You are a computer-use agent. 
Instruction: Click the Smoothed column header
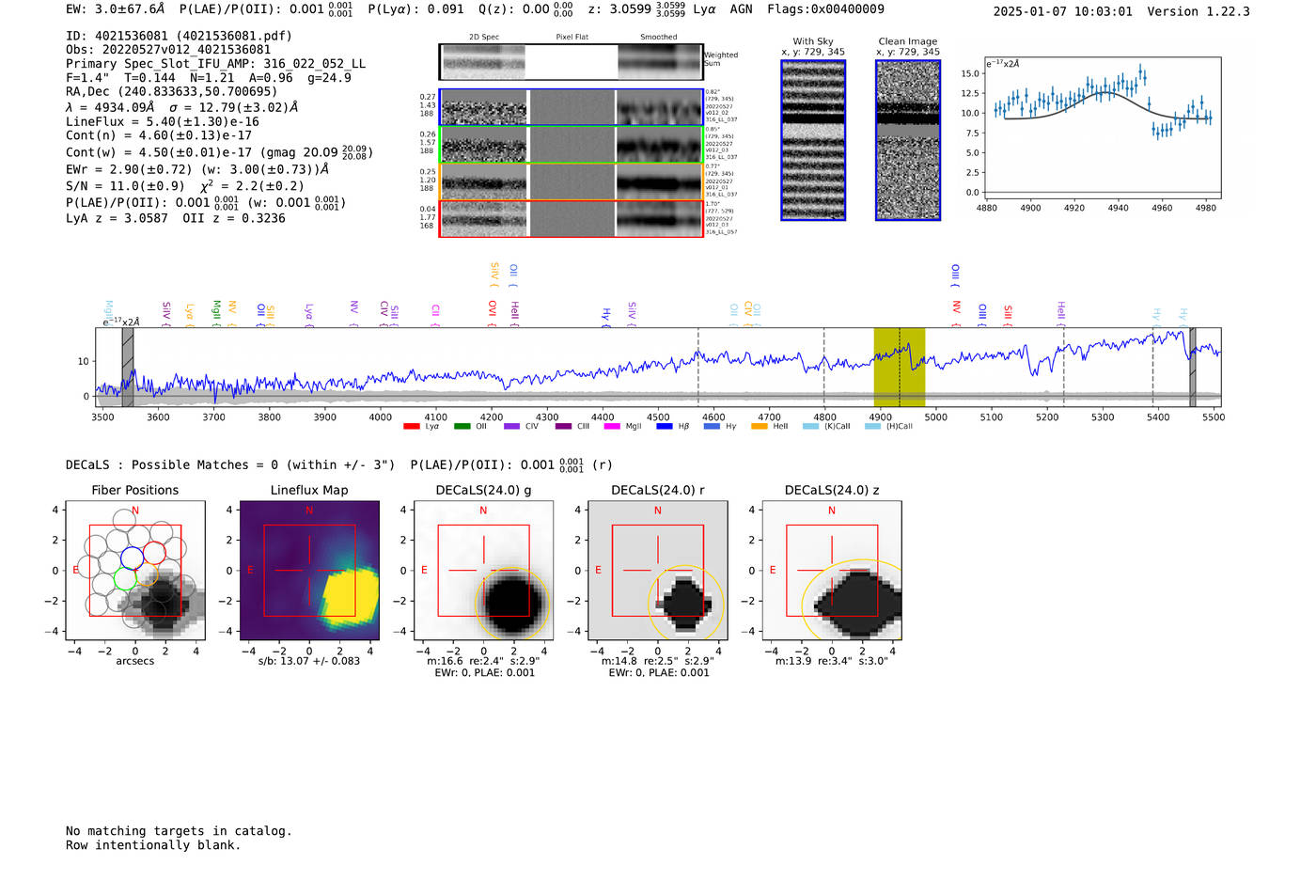[x=658, y=38]
